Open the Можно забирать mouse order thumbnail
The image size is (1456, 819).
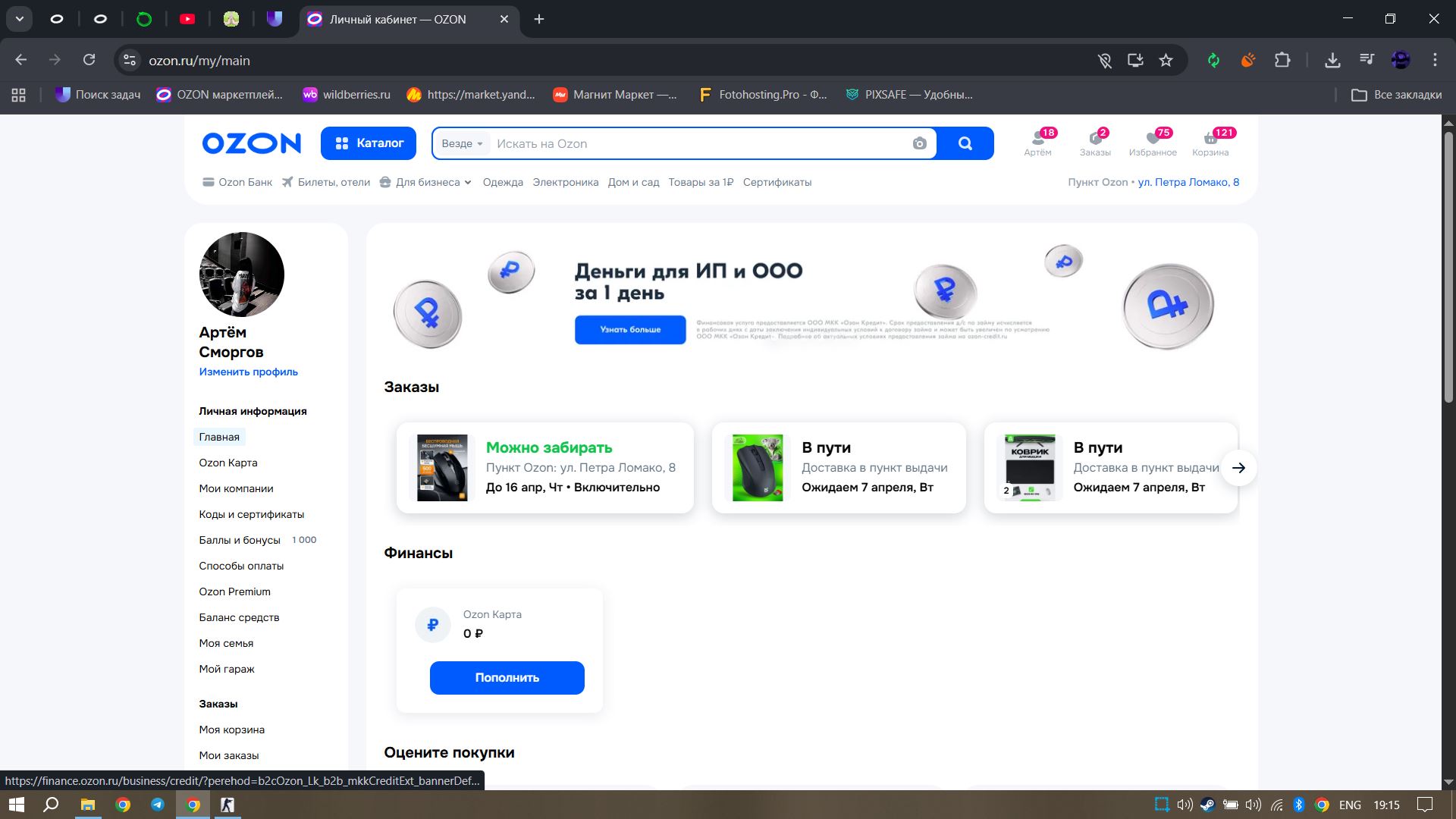click(442, 468)
